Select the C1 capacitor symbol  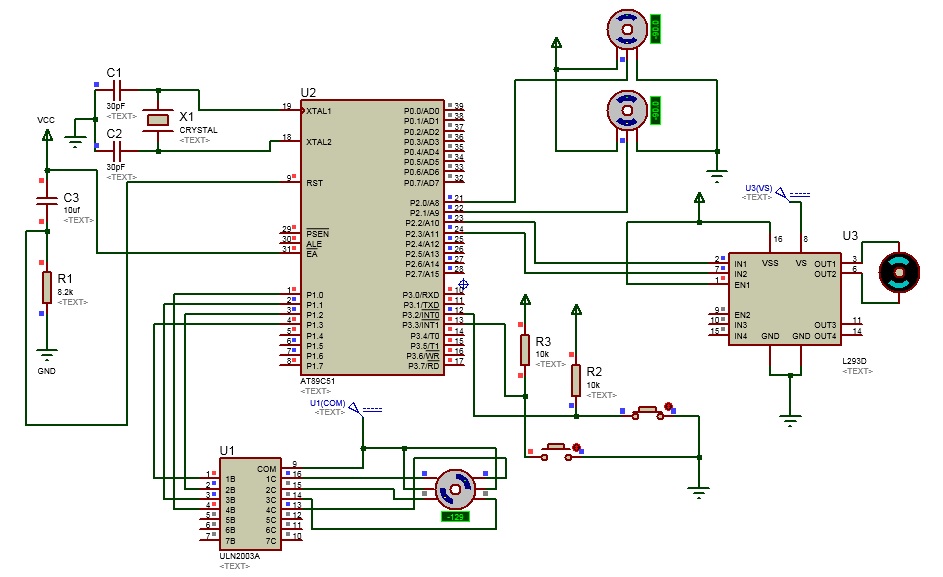(x=117, y=90)
